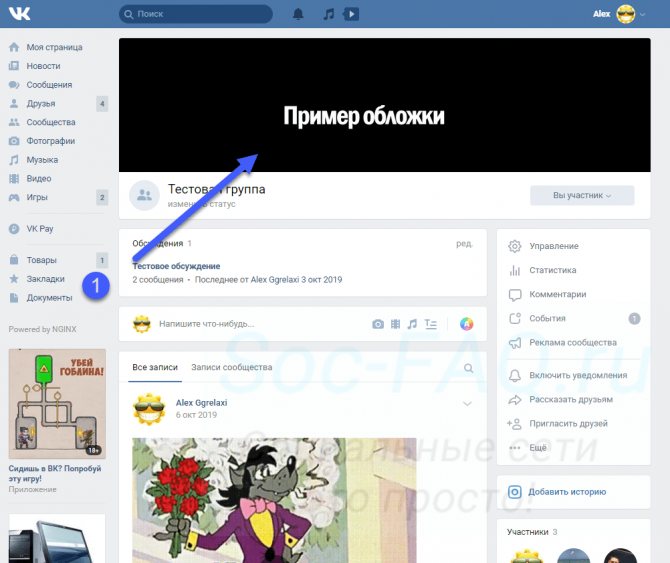The width and height of the screenshot is (670, 563).
Task: Expand the Ещё actions list
Action: click(538, 448)
